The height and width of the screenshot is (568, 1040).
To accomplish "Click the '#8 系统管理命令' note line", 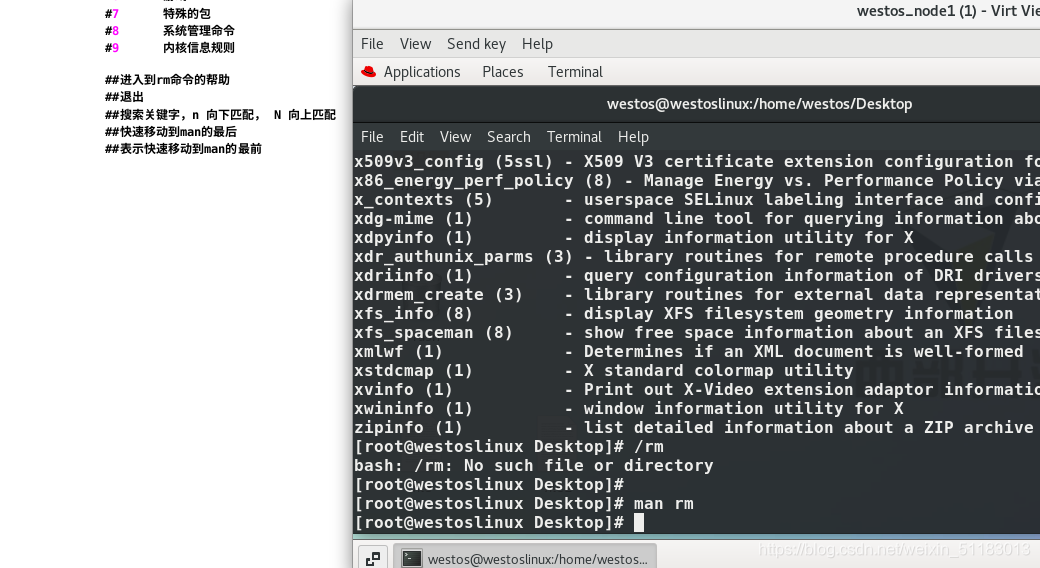I will tap(170, 31).
